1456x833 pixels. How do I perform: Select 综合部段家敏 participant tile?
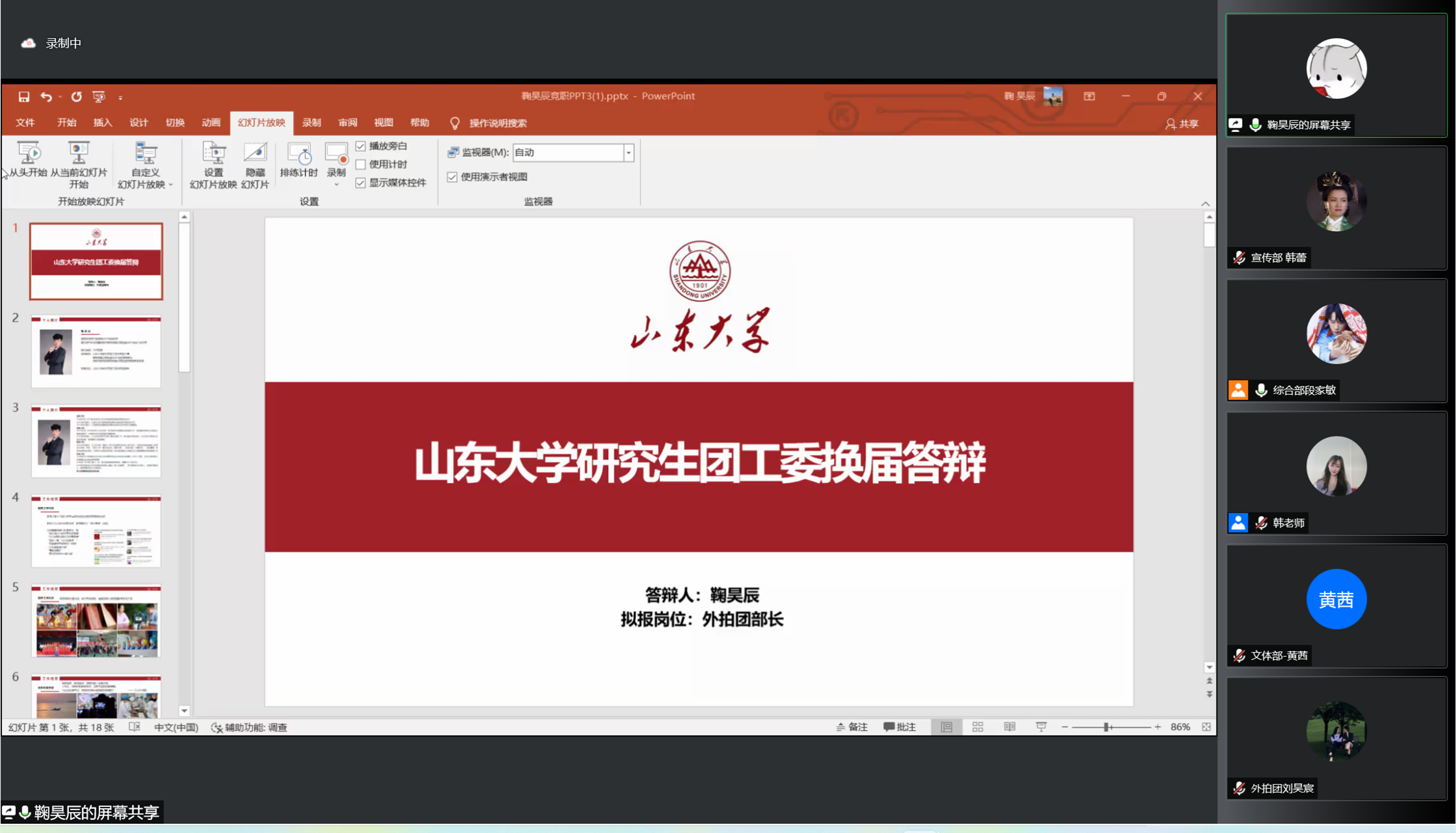click(x=1336, y=341)
